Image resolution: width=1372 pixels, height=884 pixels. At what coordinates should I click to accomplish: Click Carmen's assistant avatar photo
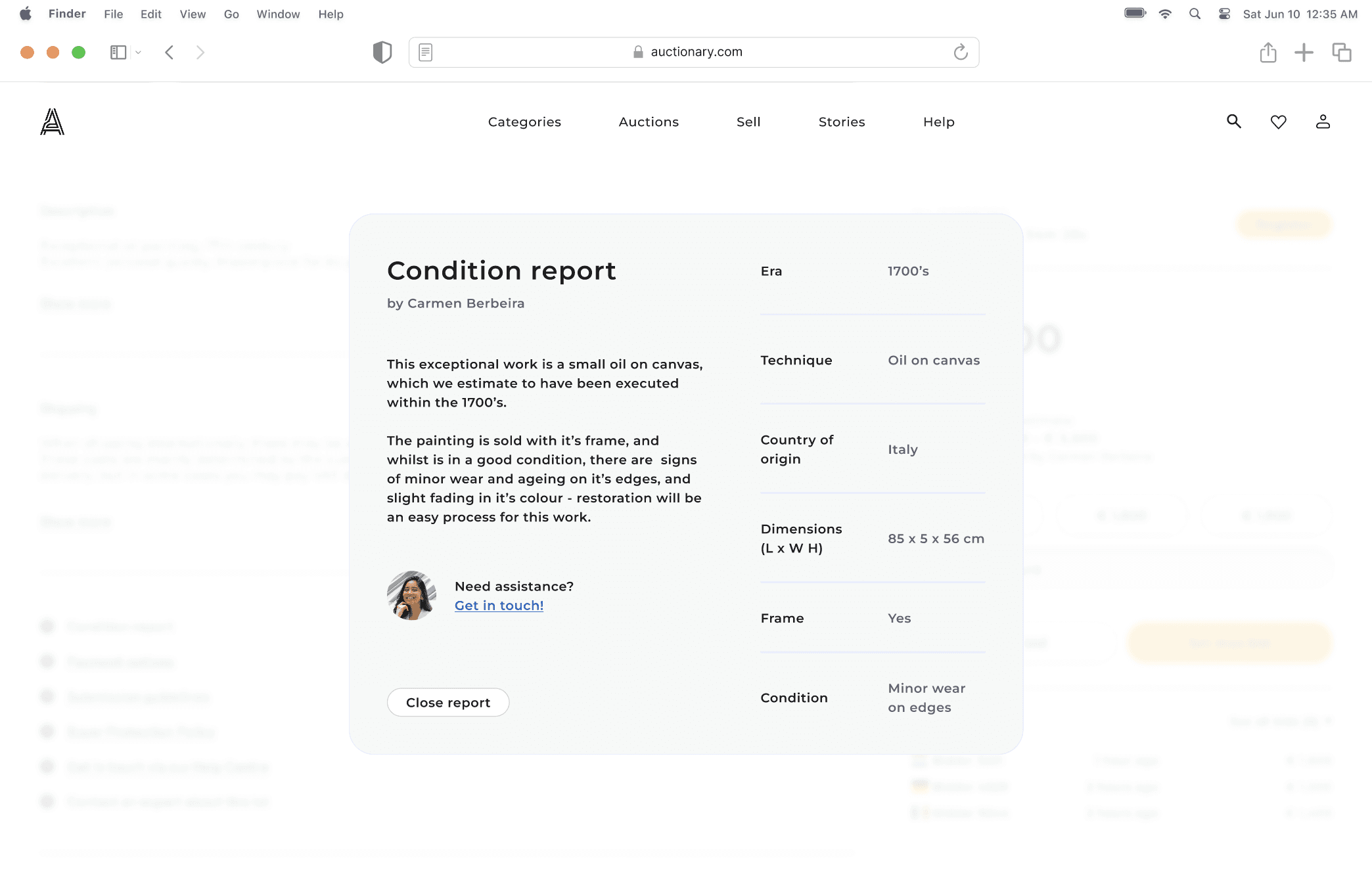(411, 595)
